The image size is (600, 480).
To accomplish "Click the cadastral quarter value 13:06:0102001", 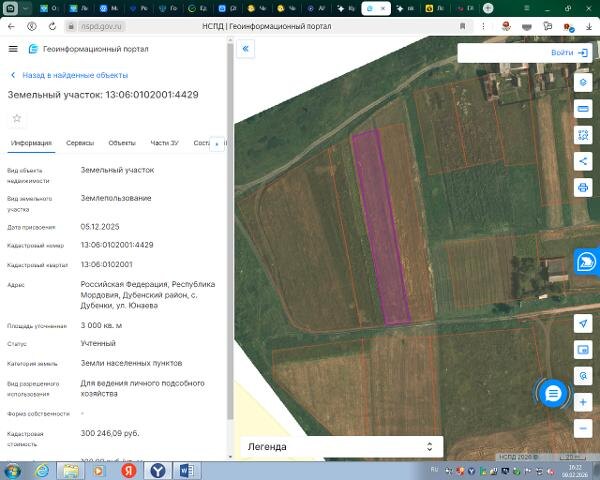I will [106, 264].
